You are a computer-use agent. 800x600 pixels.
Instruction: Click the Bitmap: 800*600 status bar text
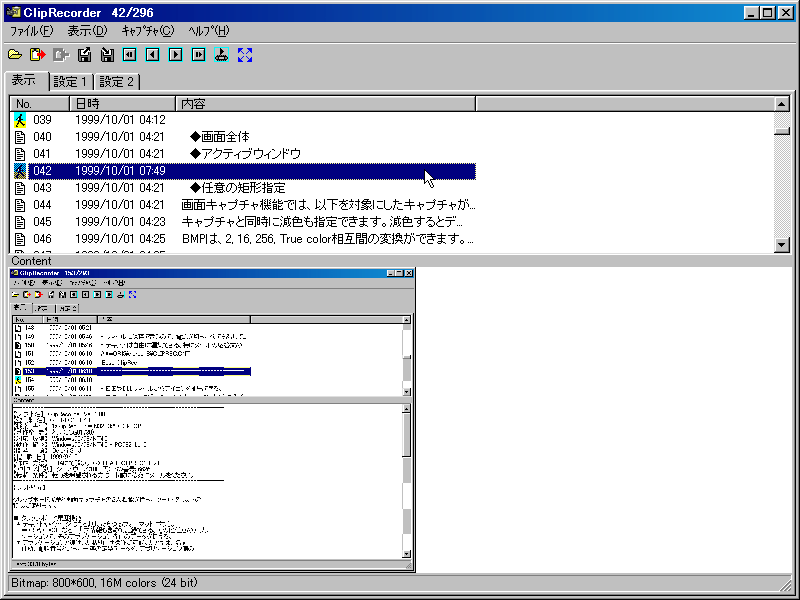(x=105, y=583)
